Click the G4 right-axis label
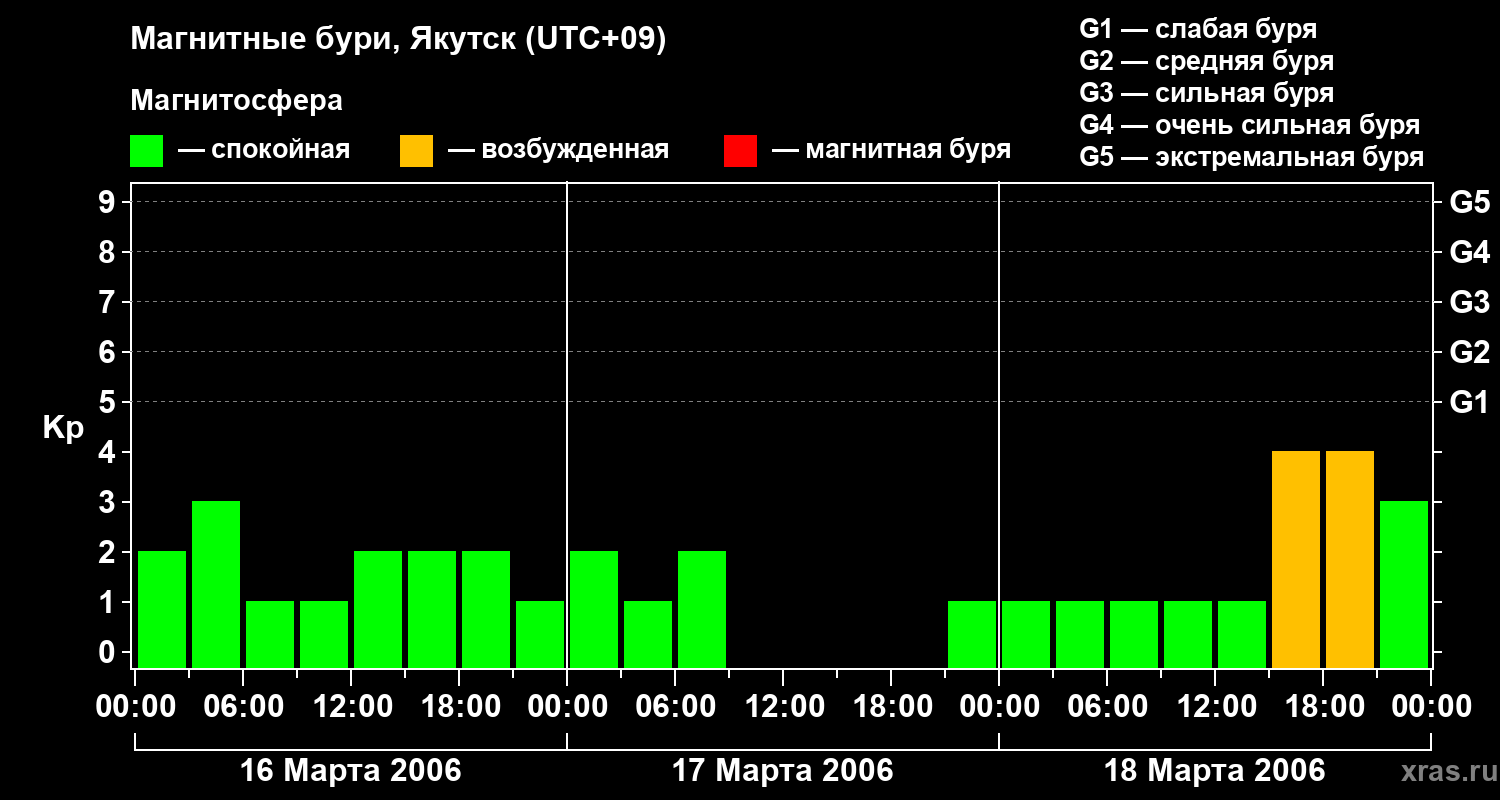Viewport: 1500px width, 800px height. pos(1469,252)
